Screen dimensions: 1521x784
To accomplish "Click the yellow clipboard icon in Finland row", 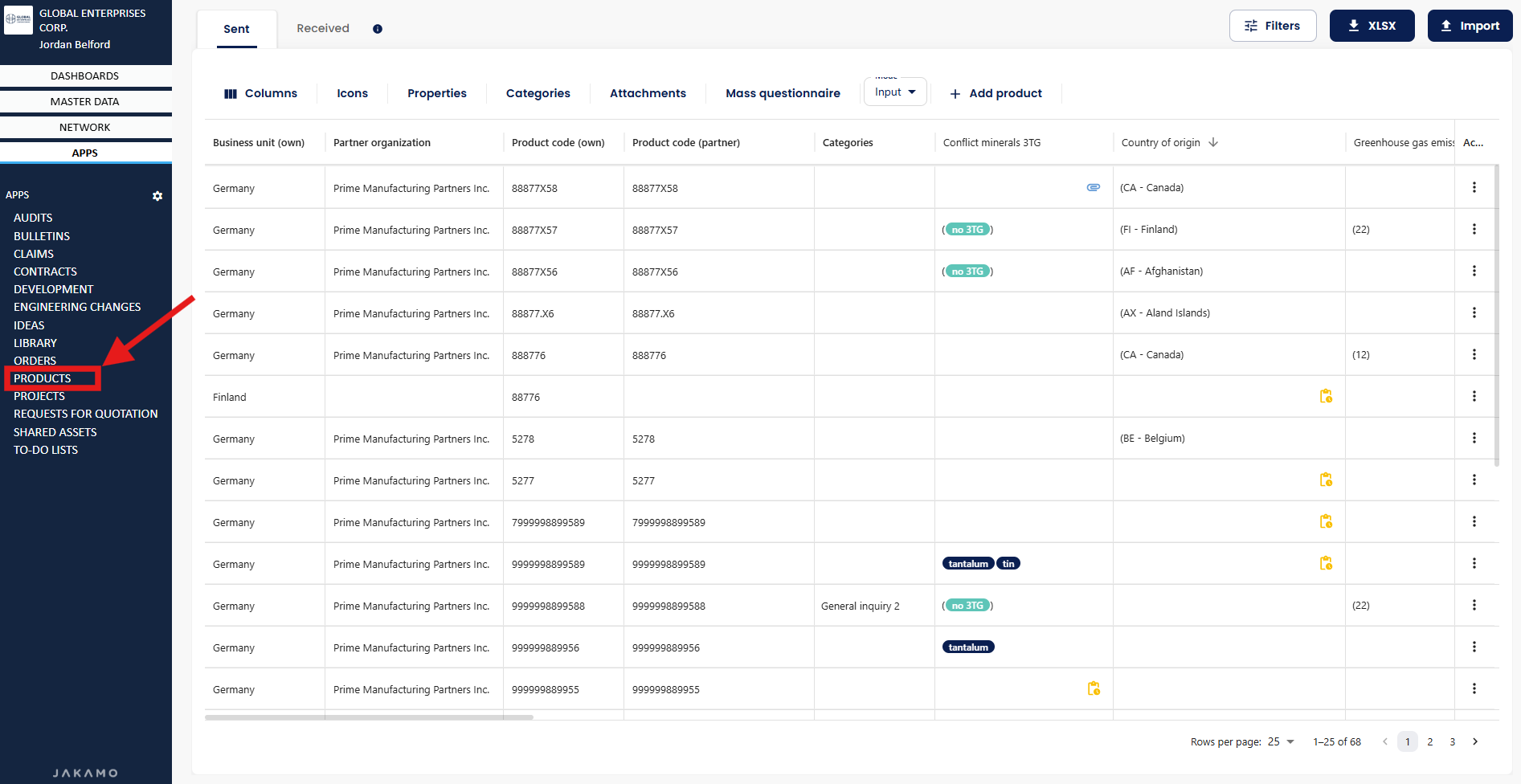I will (x=1326, y=396).
